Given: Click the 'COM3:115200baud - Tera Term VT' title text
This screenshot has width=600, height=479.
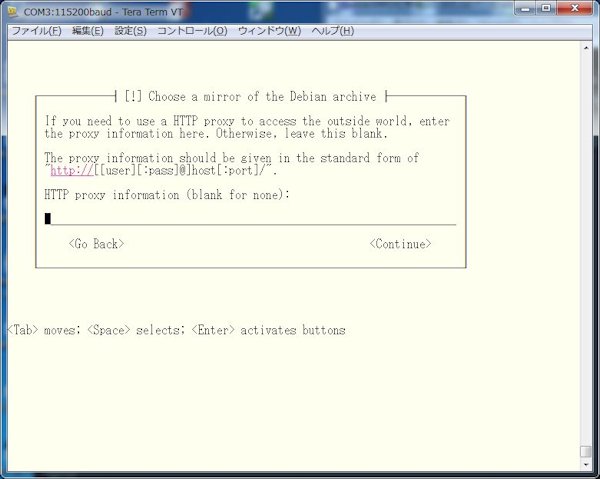Looking at the screenshot, I should [103, 12].
